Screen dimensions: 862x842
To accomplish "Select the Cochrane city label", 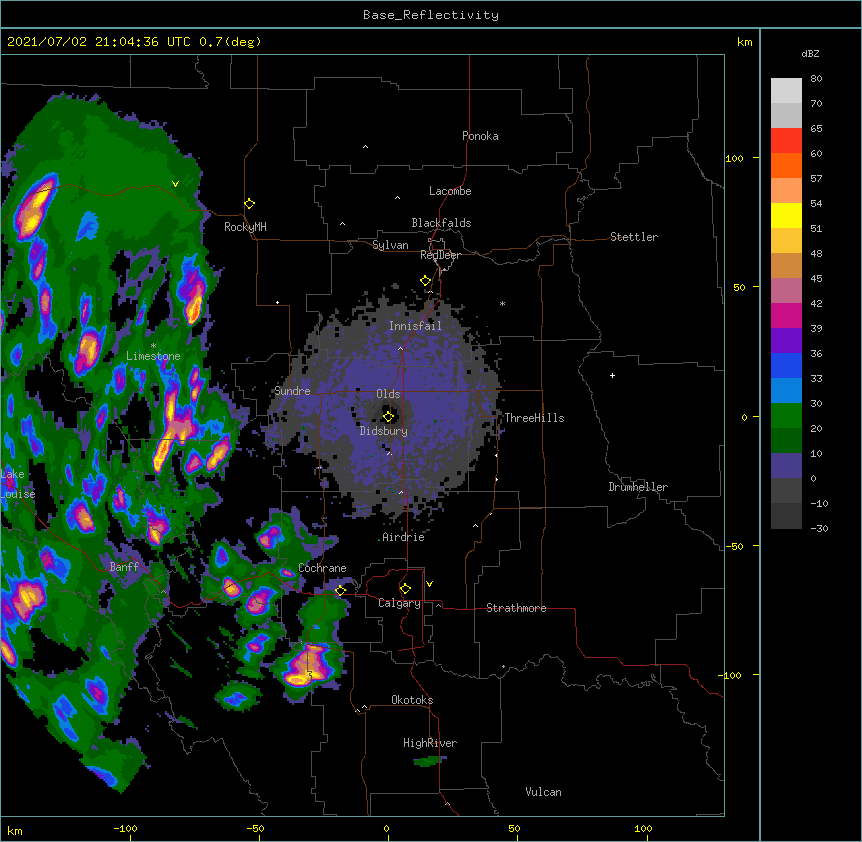I will click(x=322, y=568).
